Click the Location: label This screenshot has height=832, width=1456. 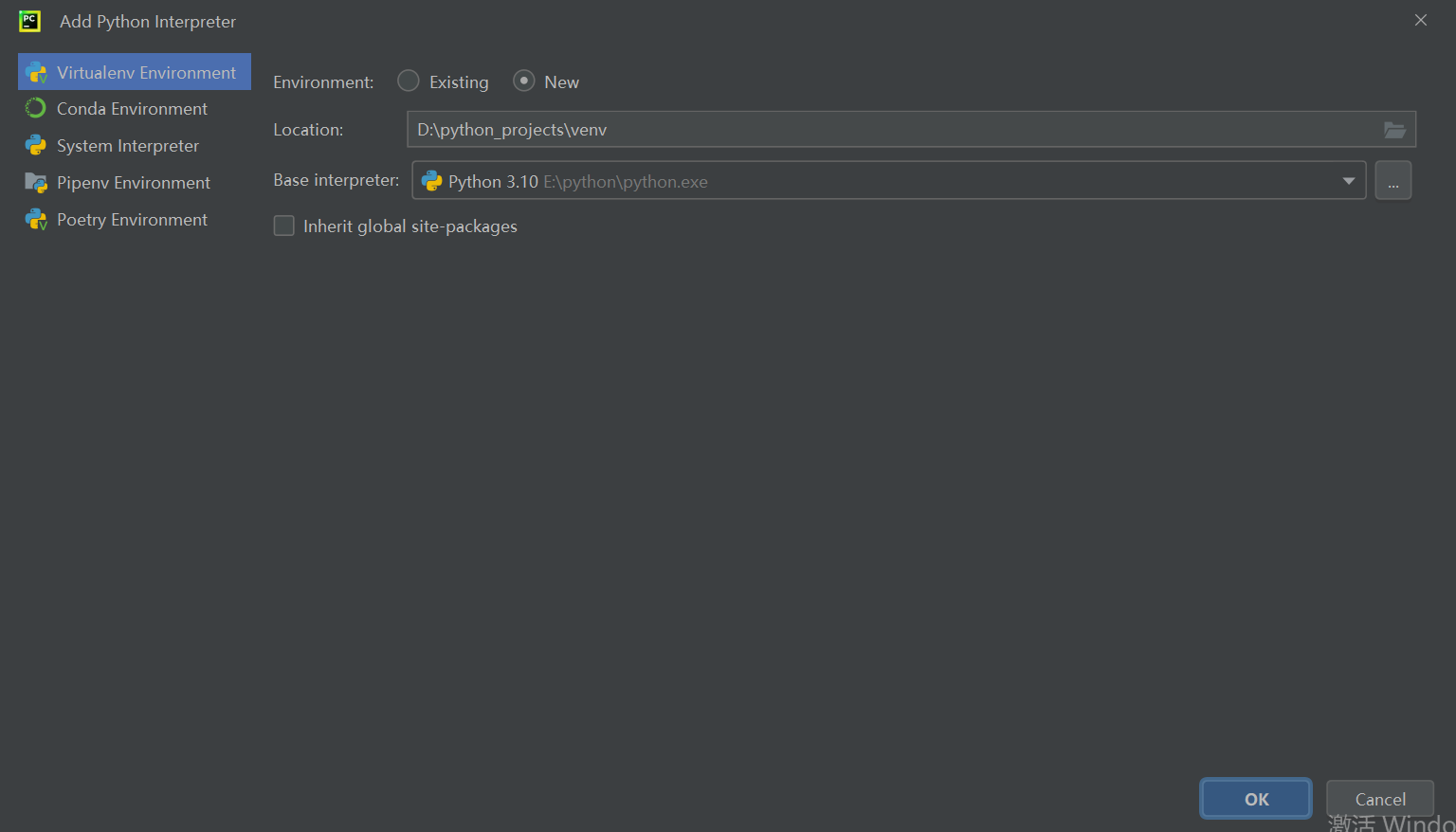[308, 130]
